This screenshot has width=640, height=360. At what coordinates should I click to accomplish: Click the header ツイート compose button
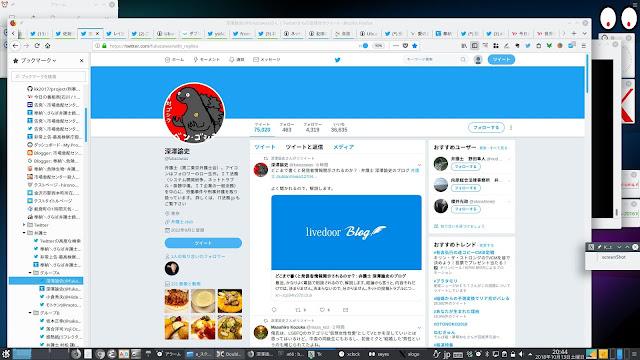pos(501,60)
